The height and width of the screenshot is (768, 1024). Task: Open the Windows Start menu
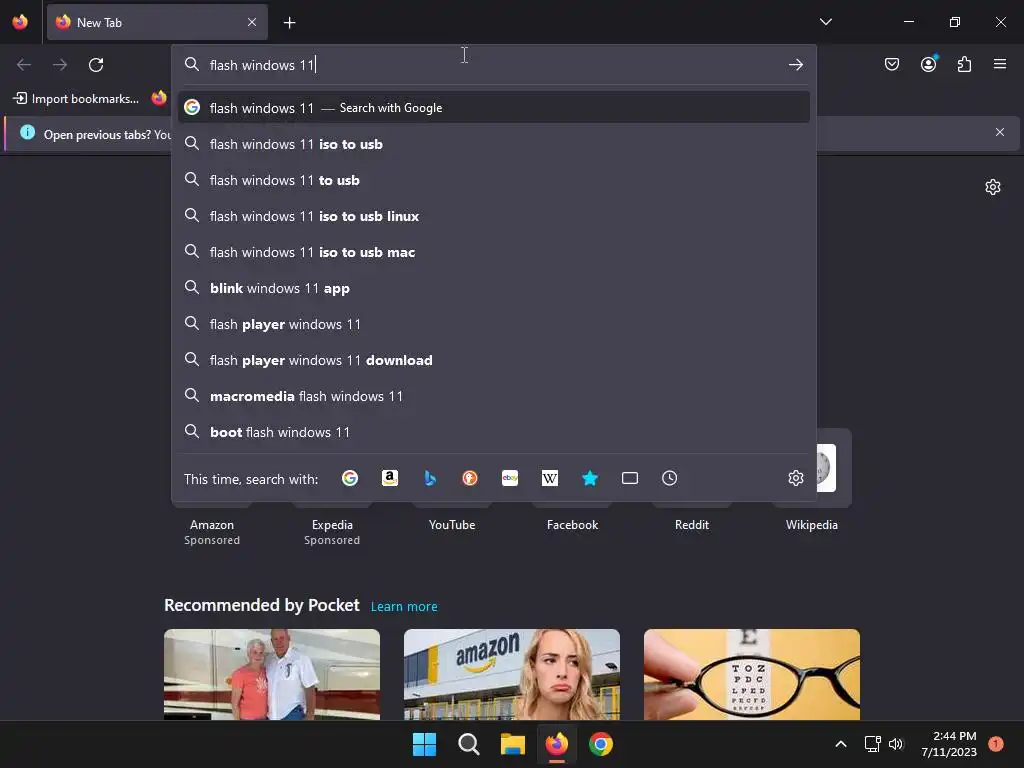click(x=424, y=744)
